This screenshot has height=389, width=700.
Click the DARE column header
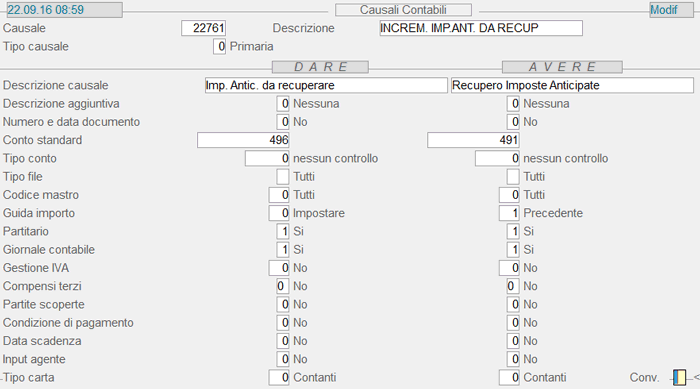(x=320, y=67)
